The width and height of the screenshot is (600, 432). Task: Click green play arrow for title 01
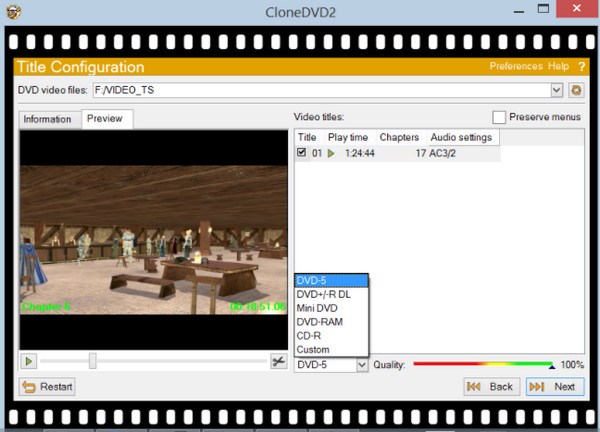331,153
